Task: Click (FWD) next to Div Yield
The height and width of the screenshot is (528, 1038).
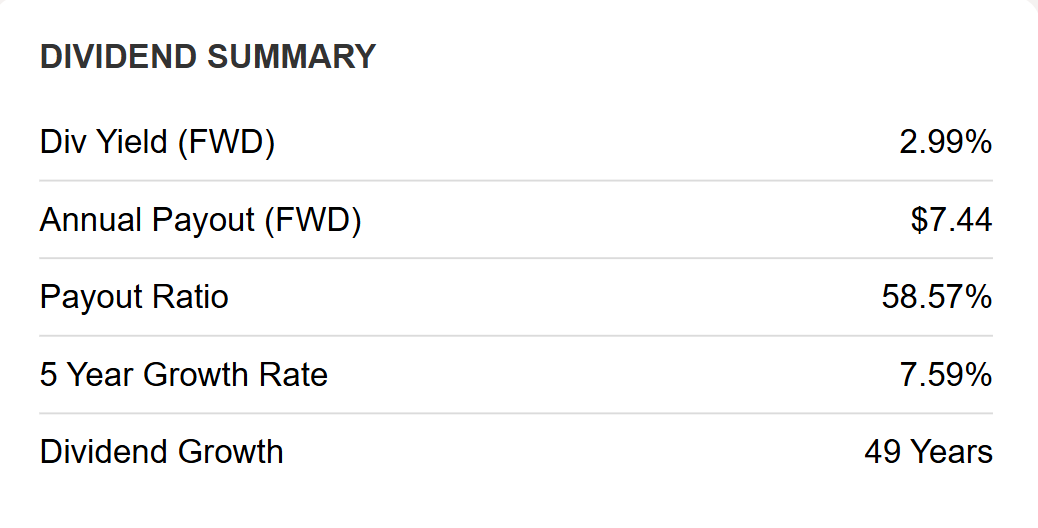Action: coord(226,143)
